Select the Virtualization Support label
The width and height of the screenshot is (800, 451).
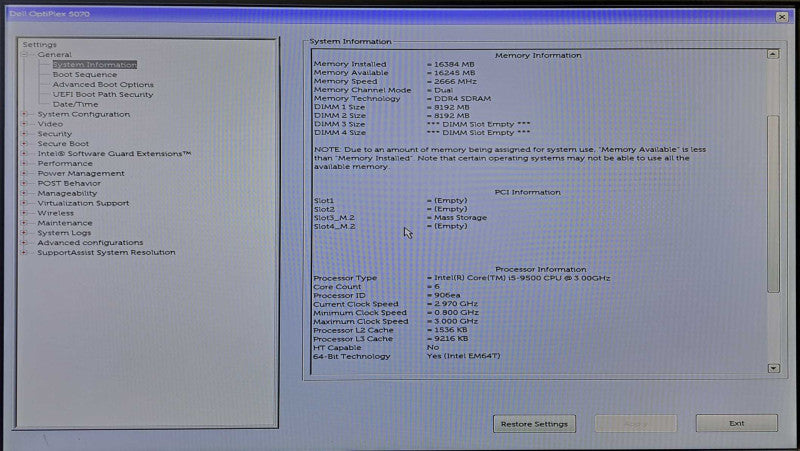point(83,203)
